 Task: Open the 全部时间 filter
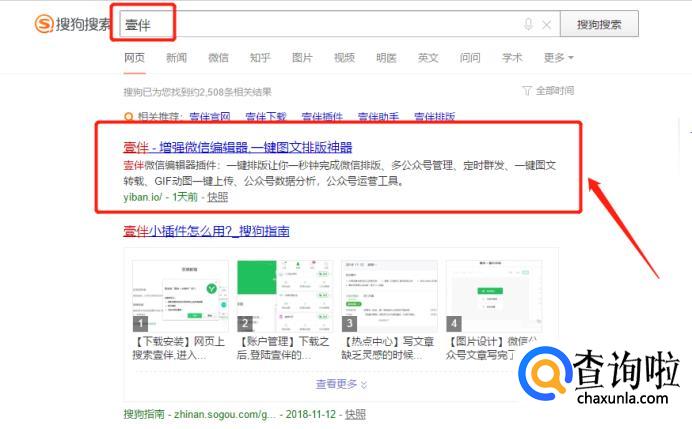coord(549,91)
